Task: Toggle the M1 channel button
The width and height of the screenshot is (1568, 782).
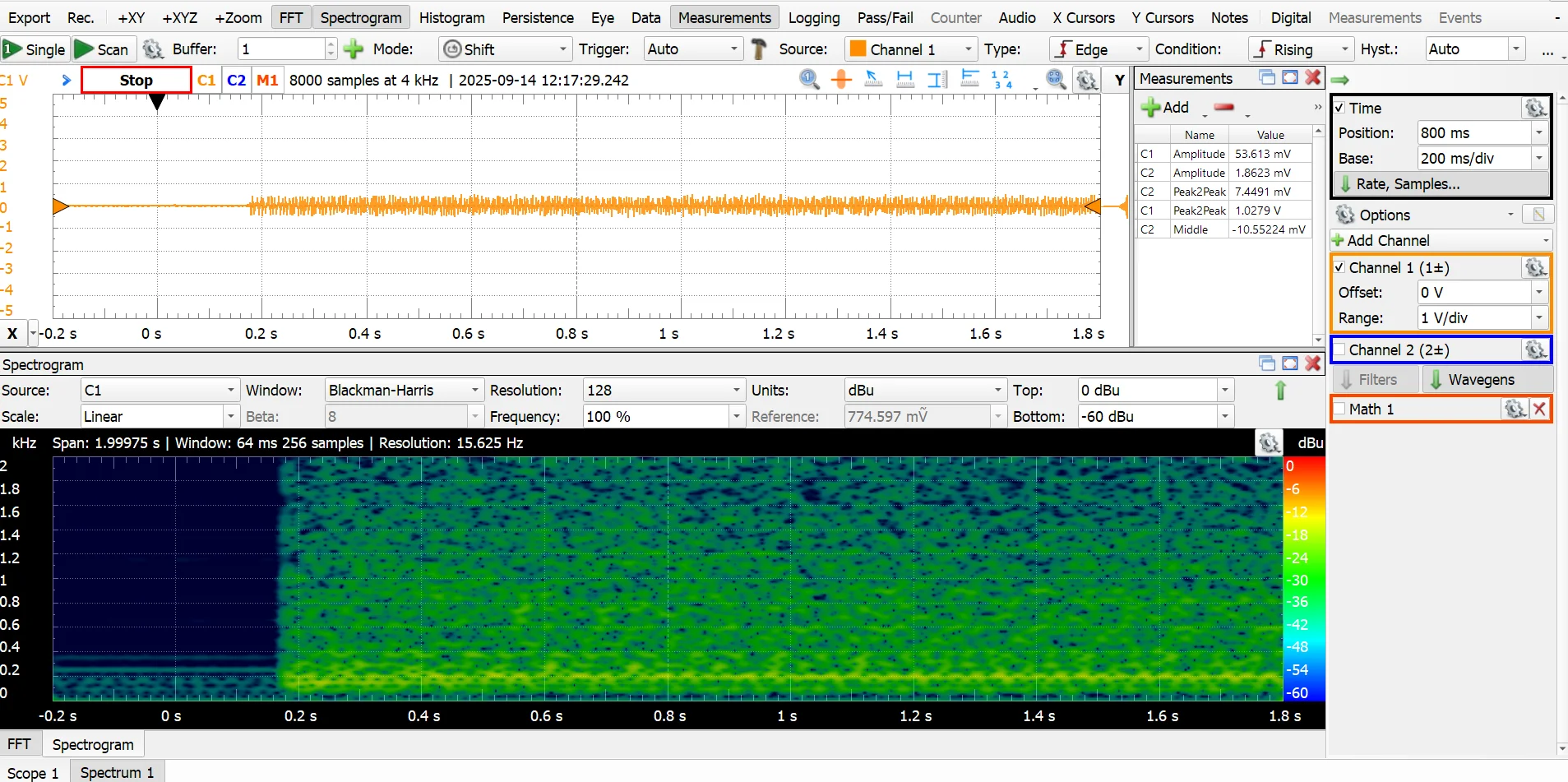Action: (x=267, y=80)
